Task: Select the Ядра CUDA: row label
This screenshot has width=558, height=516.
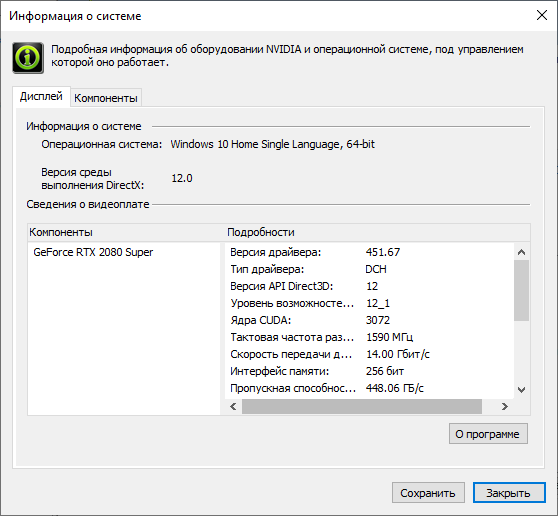Action: click(260, 320)
